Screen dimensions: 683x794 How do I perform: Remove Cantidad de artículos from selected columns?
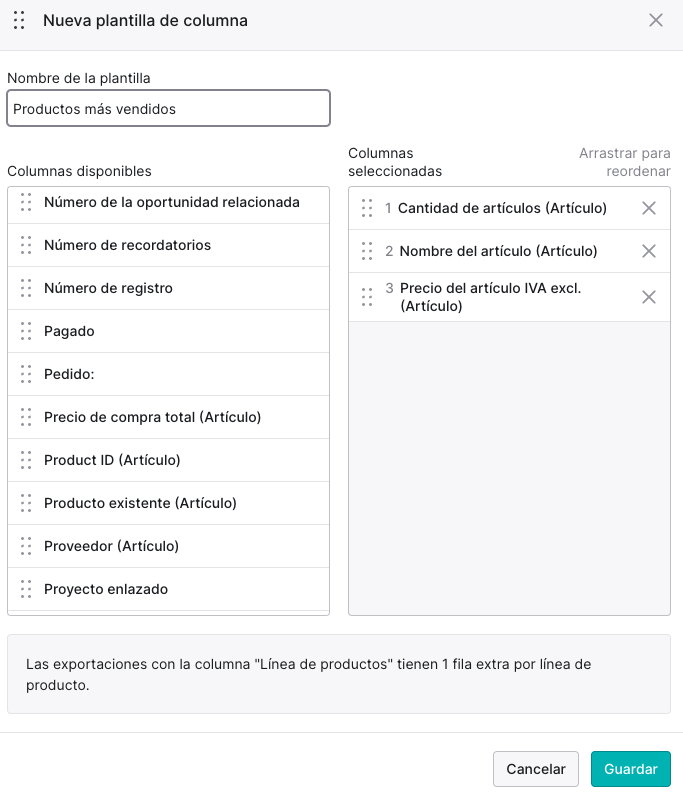649,208
